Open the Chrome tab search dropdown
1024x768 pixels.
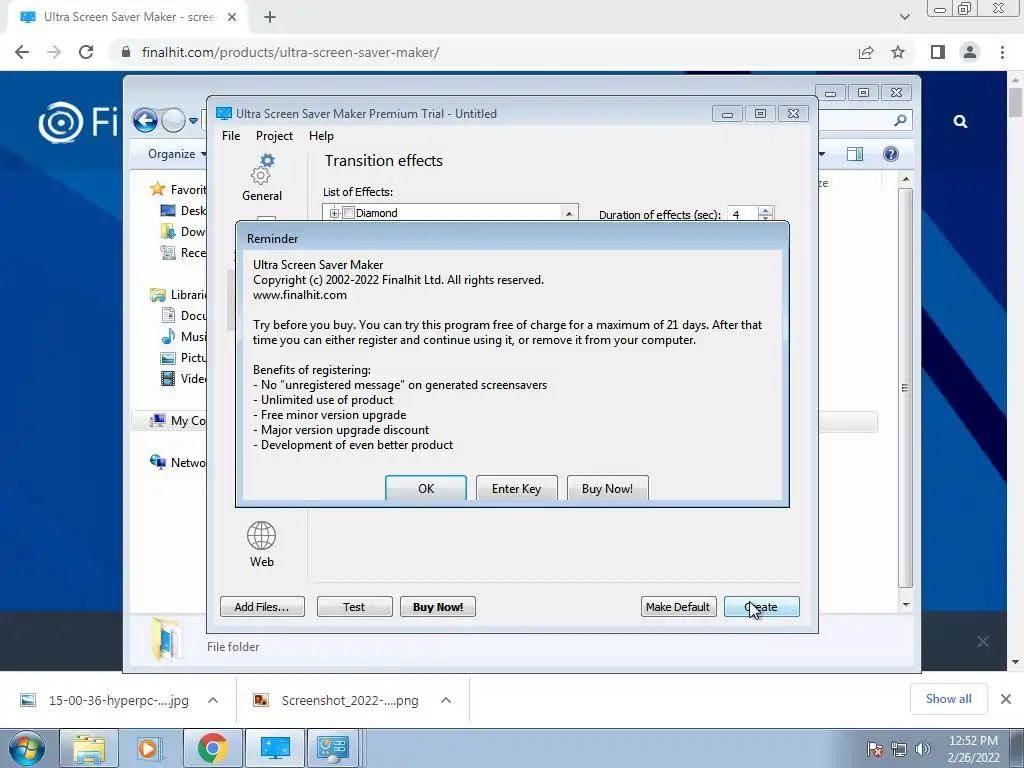(904, 18)
